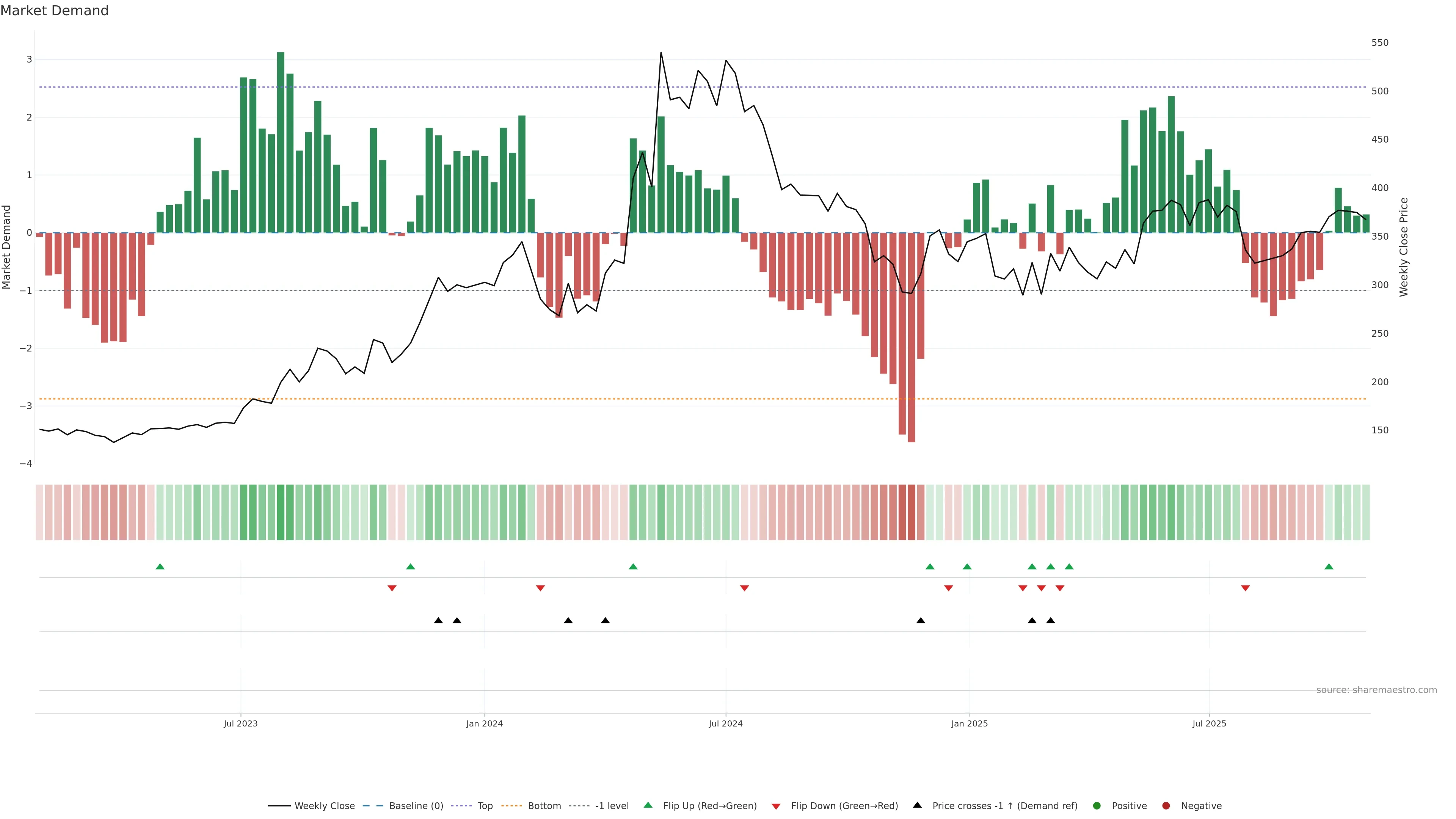Click the Negative red circle legend icon
The width and height of the screenshot is (1456, 819).
click(1166, 806)
